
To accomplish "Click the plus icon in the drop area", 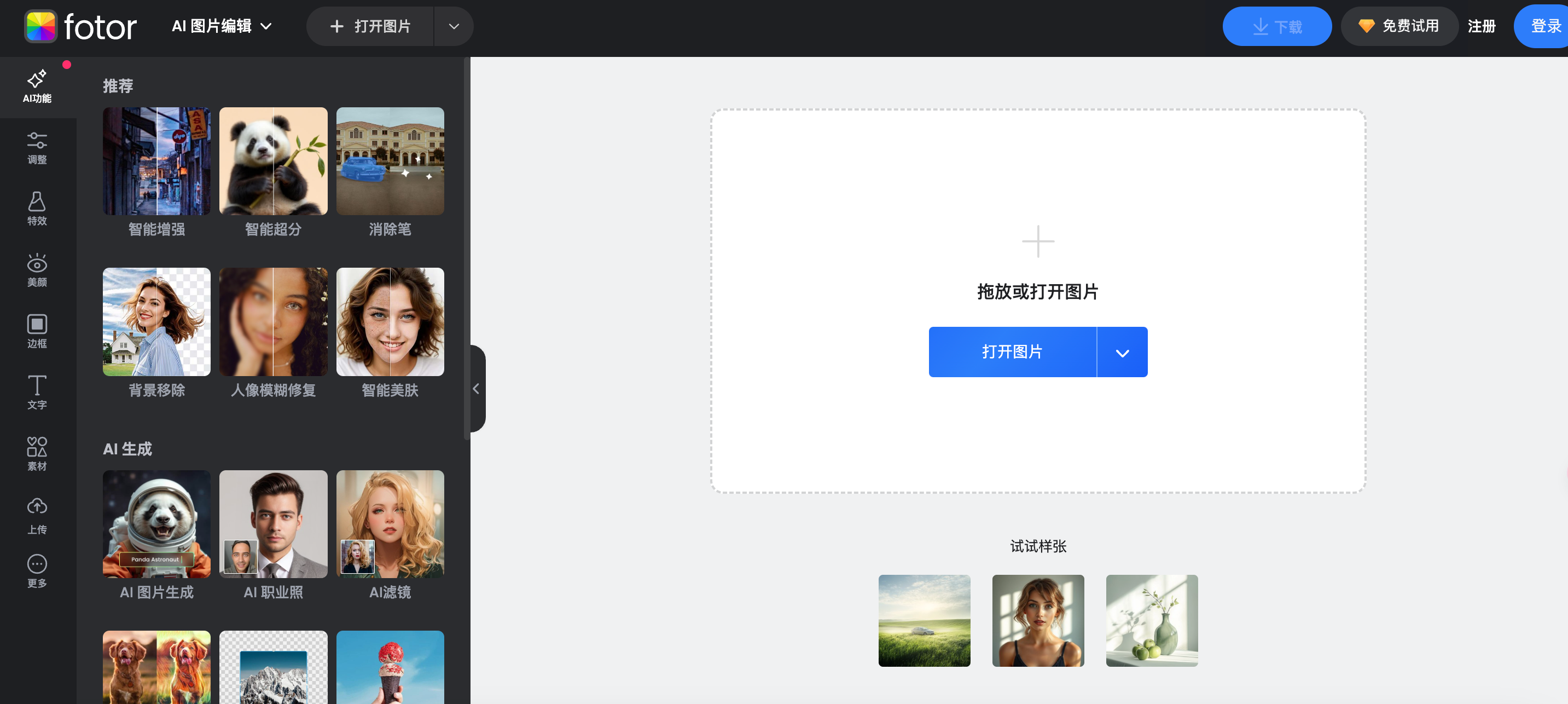I will click(1038, 241).
